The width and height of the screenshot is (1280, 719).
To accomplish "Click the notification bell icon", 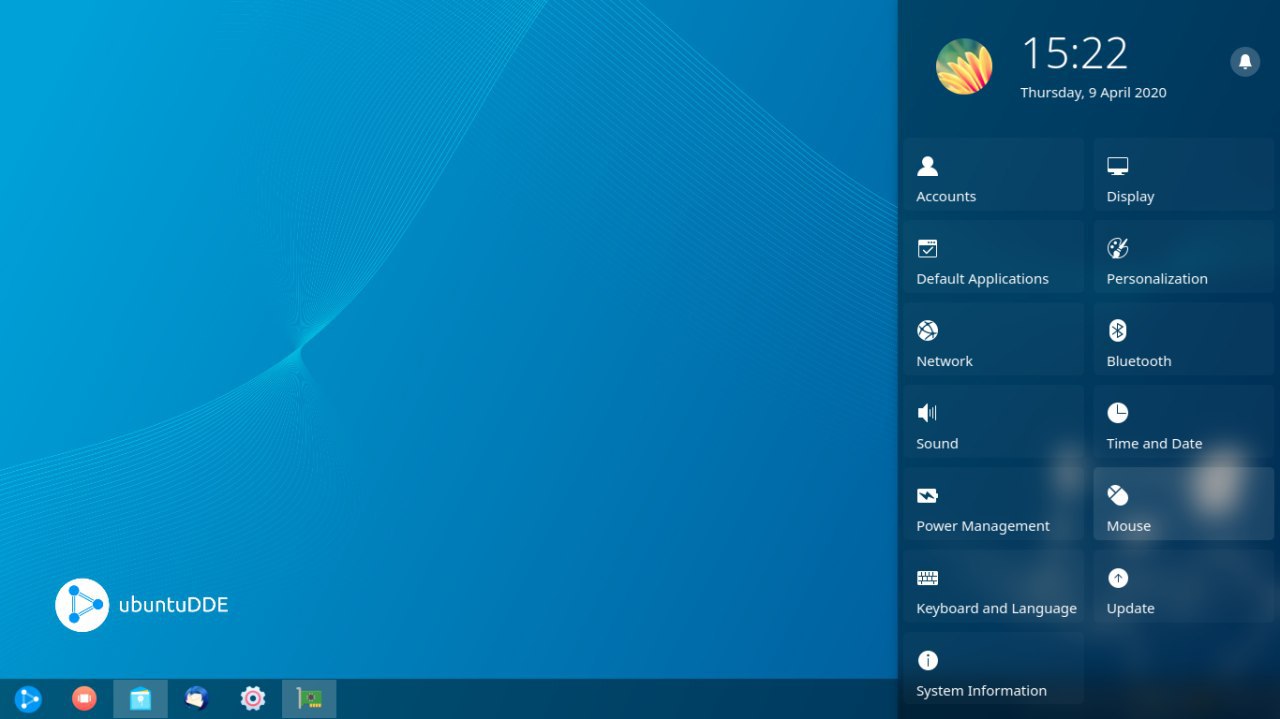I will click(x=1245, y=61).
